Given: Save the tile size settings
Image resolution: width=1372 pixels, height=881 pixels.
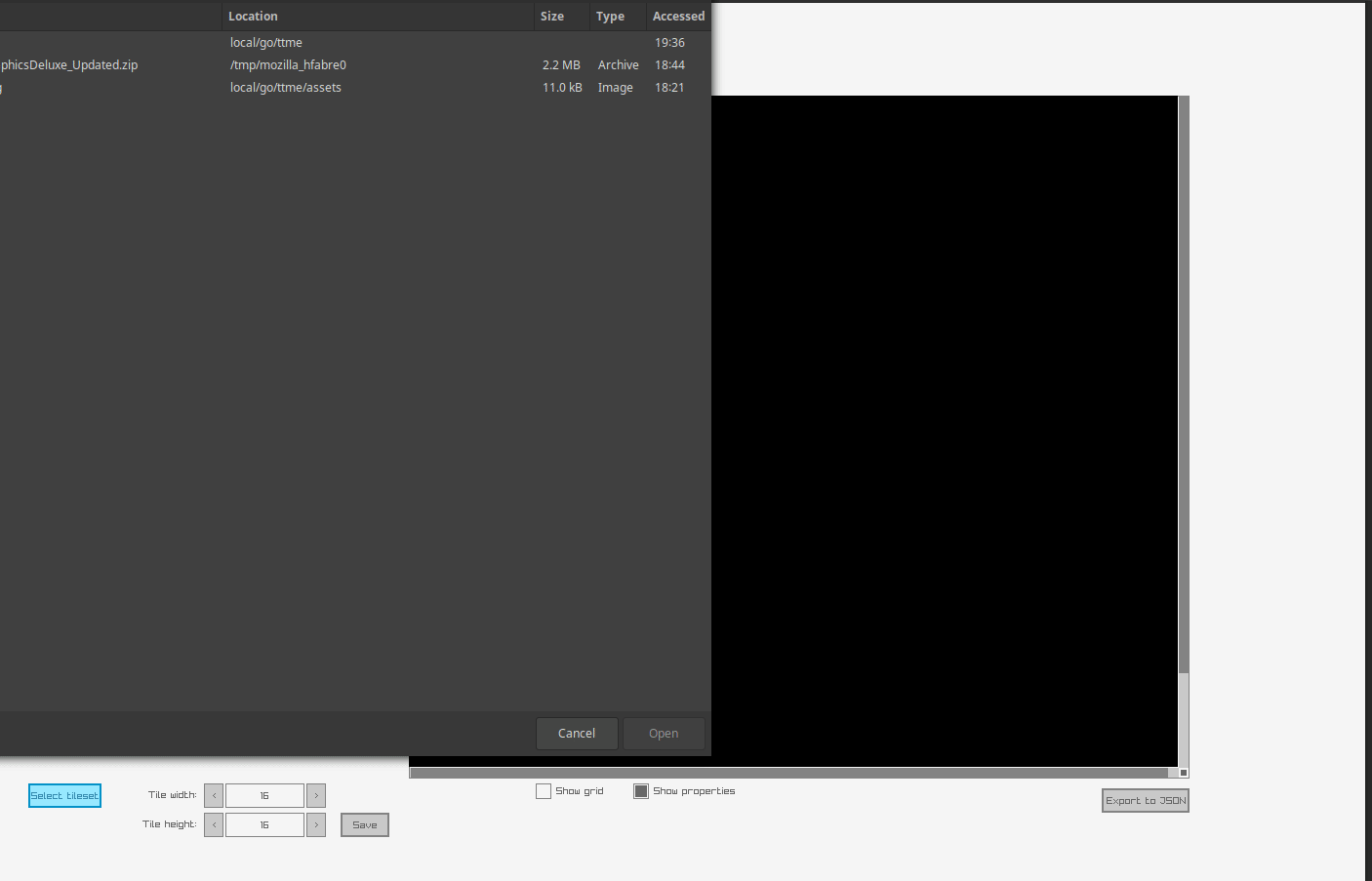Looking at the screenshot, I should point(365,825).
